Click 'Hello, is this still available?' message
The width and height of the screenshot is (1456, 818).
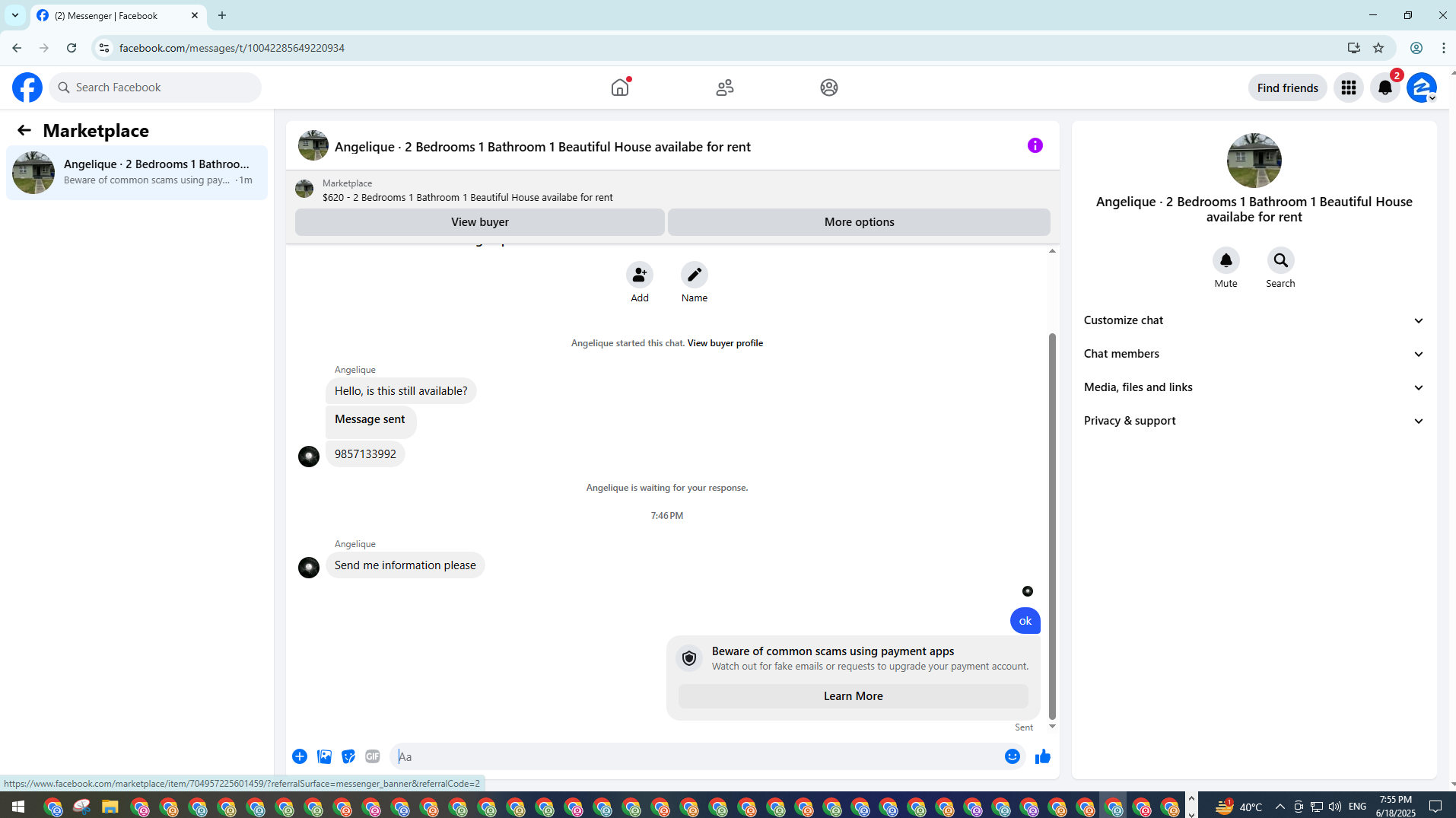tap(401, 391)
